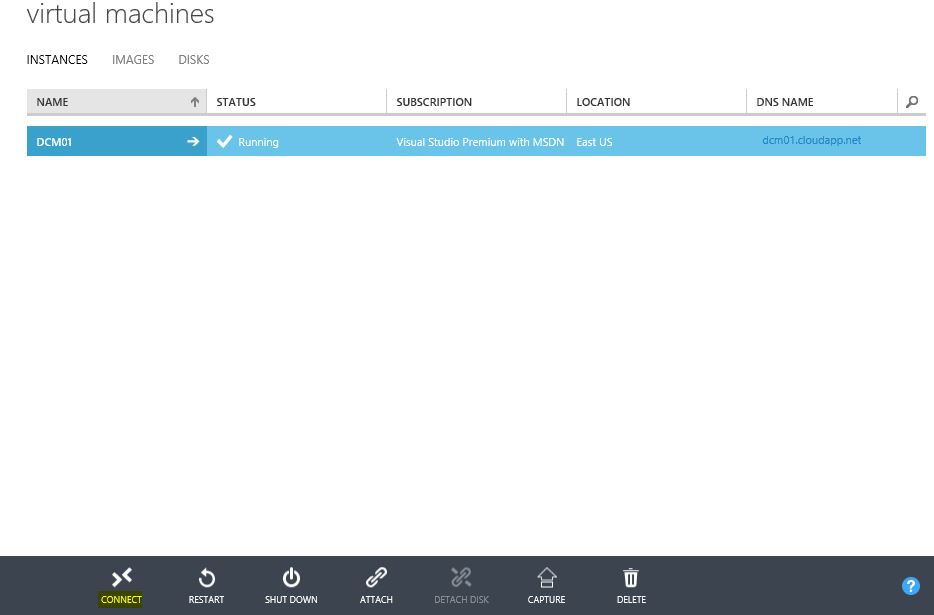The height and width of the screenshot is (615, 934).
Task: Switch to the Instances tab
Action: (57, 60)
